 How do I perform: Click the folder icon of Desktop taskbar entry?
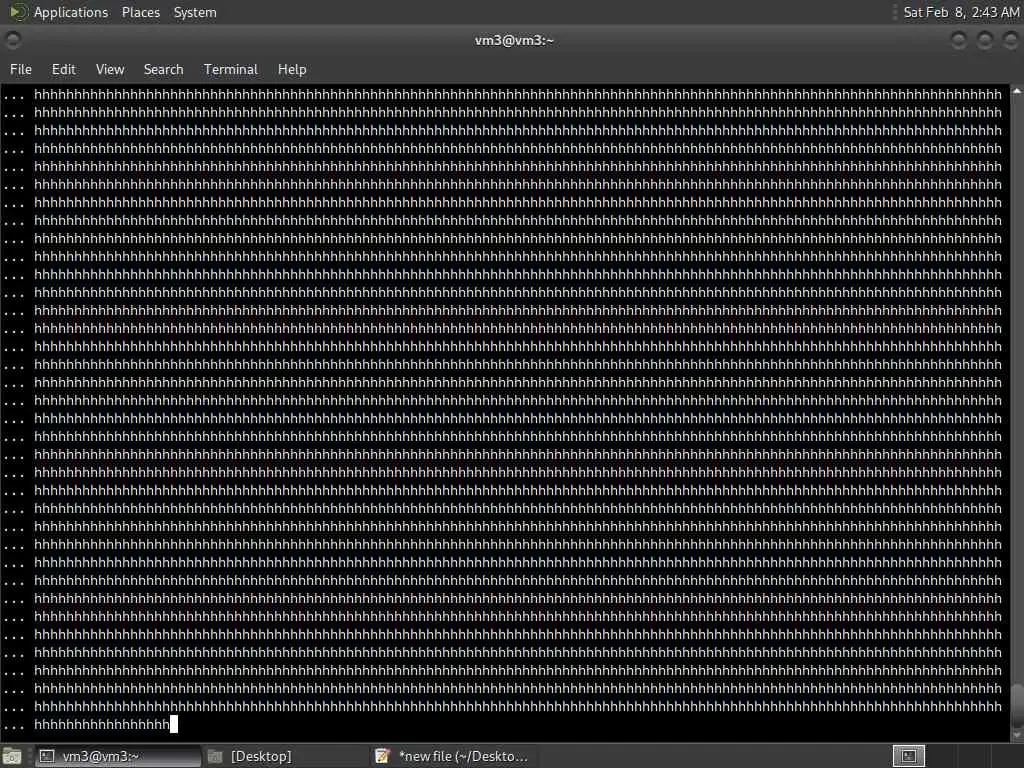click(216, 756)
